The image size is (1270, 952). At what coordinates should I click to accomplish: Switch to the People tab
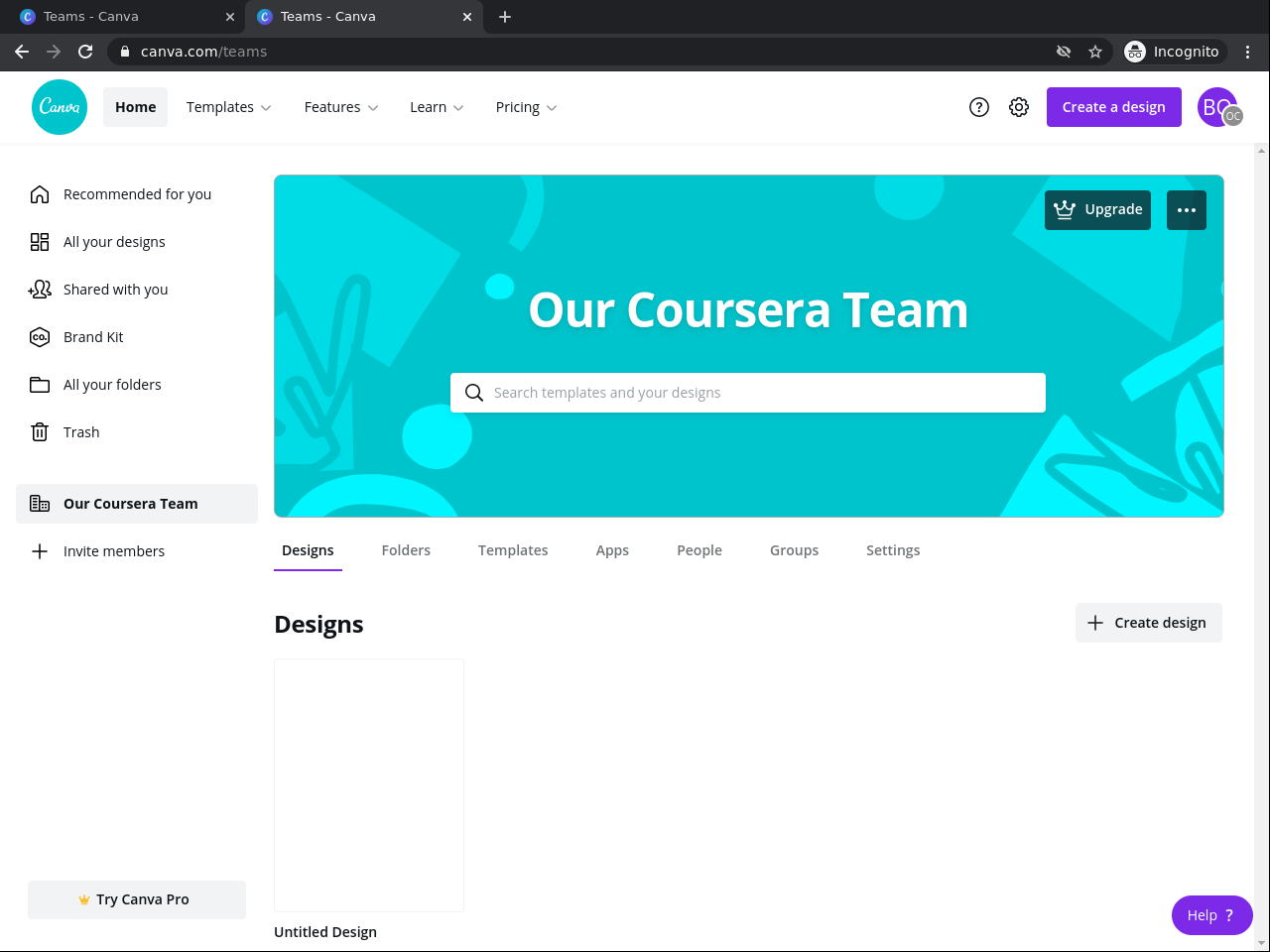click(699, 550)
